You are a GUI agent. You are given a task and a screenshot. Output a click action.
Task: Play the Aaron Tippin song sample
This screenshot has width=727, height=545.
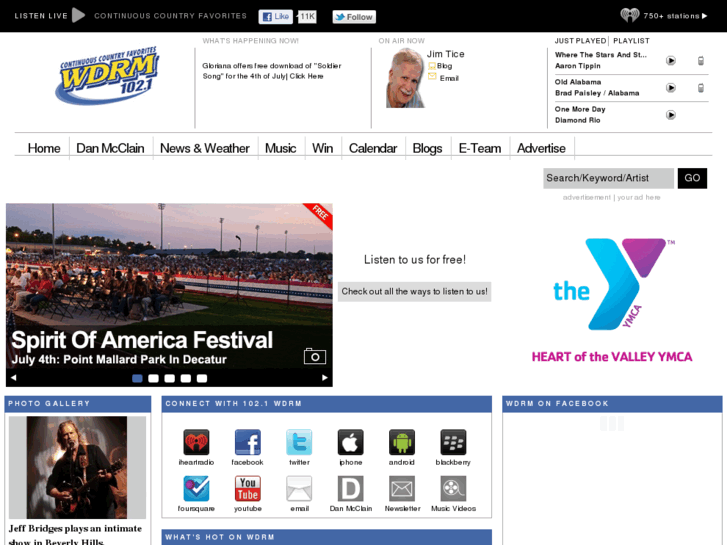pos(670,60)
